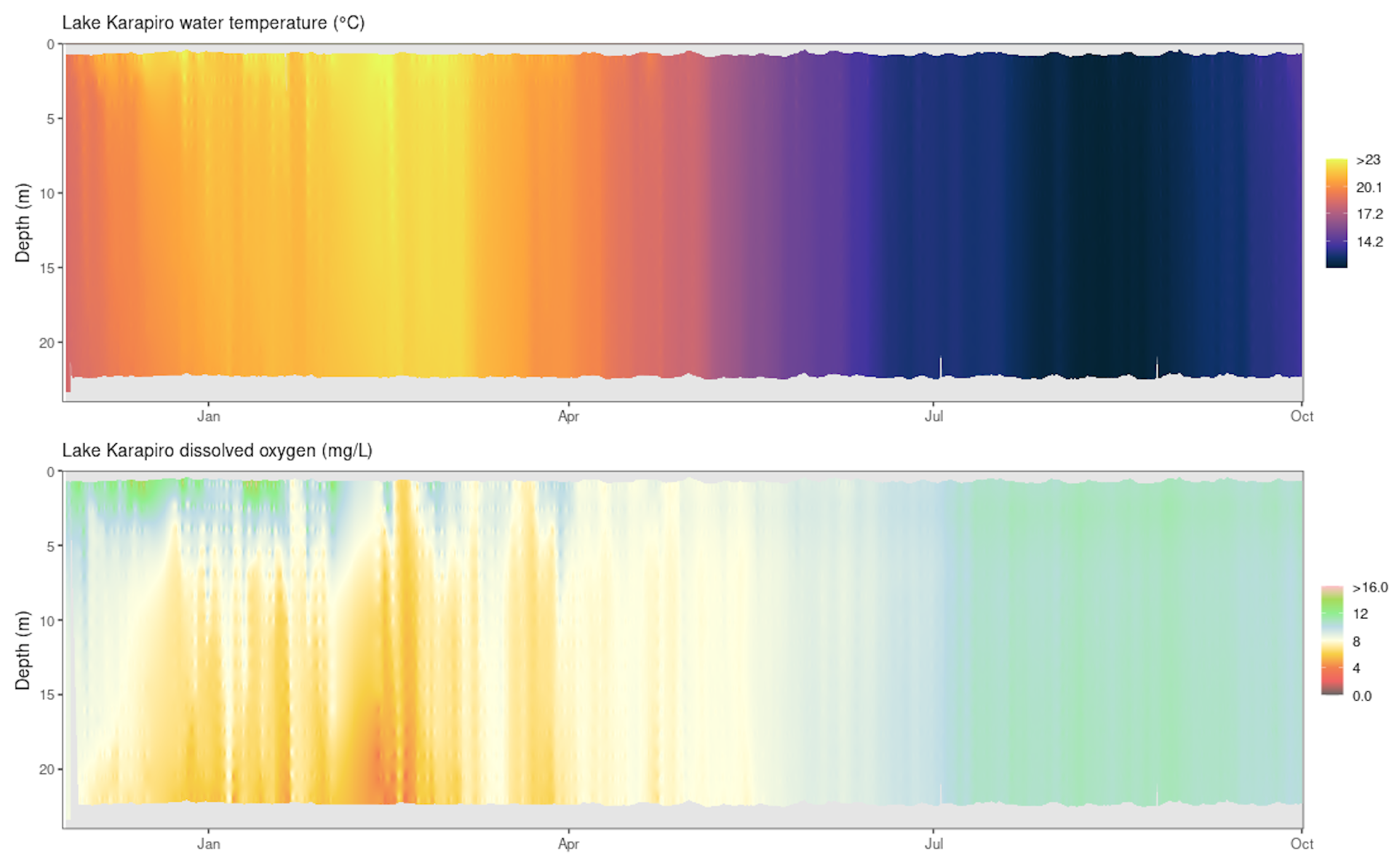This screenshot has width=1397, height=868.
Task: Click the Jul label on oxygen plot
Action: (934, 844)
